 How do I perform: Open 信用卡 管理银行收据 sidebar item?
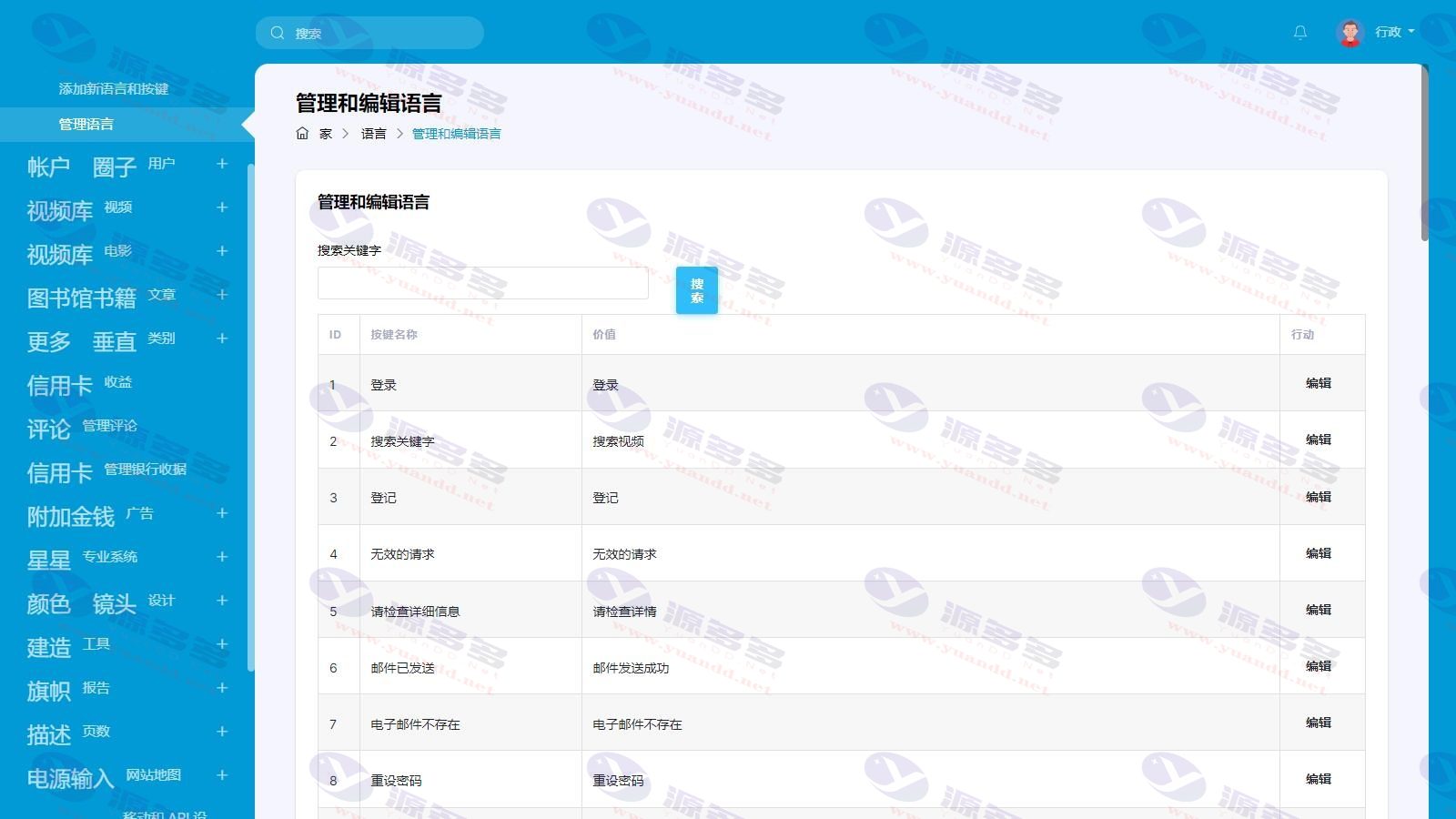106,471
